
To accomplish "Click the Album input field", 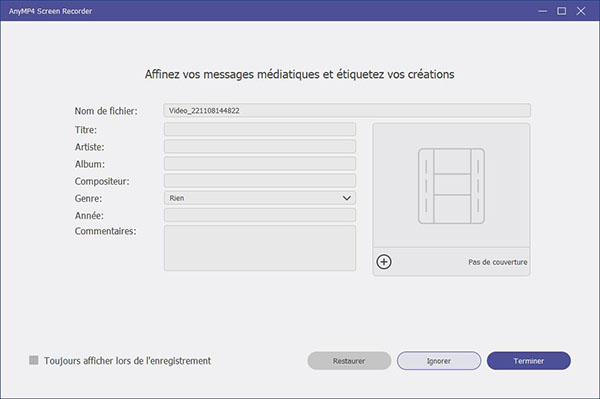I will point(260,164).
